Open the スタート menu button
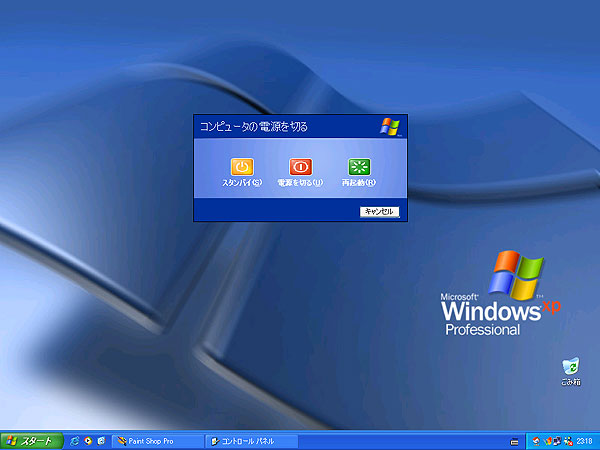Screen dimensions: 600x450 click(31, 441)
